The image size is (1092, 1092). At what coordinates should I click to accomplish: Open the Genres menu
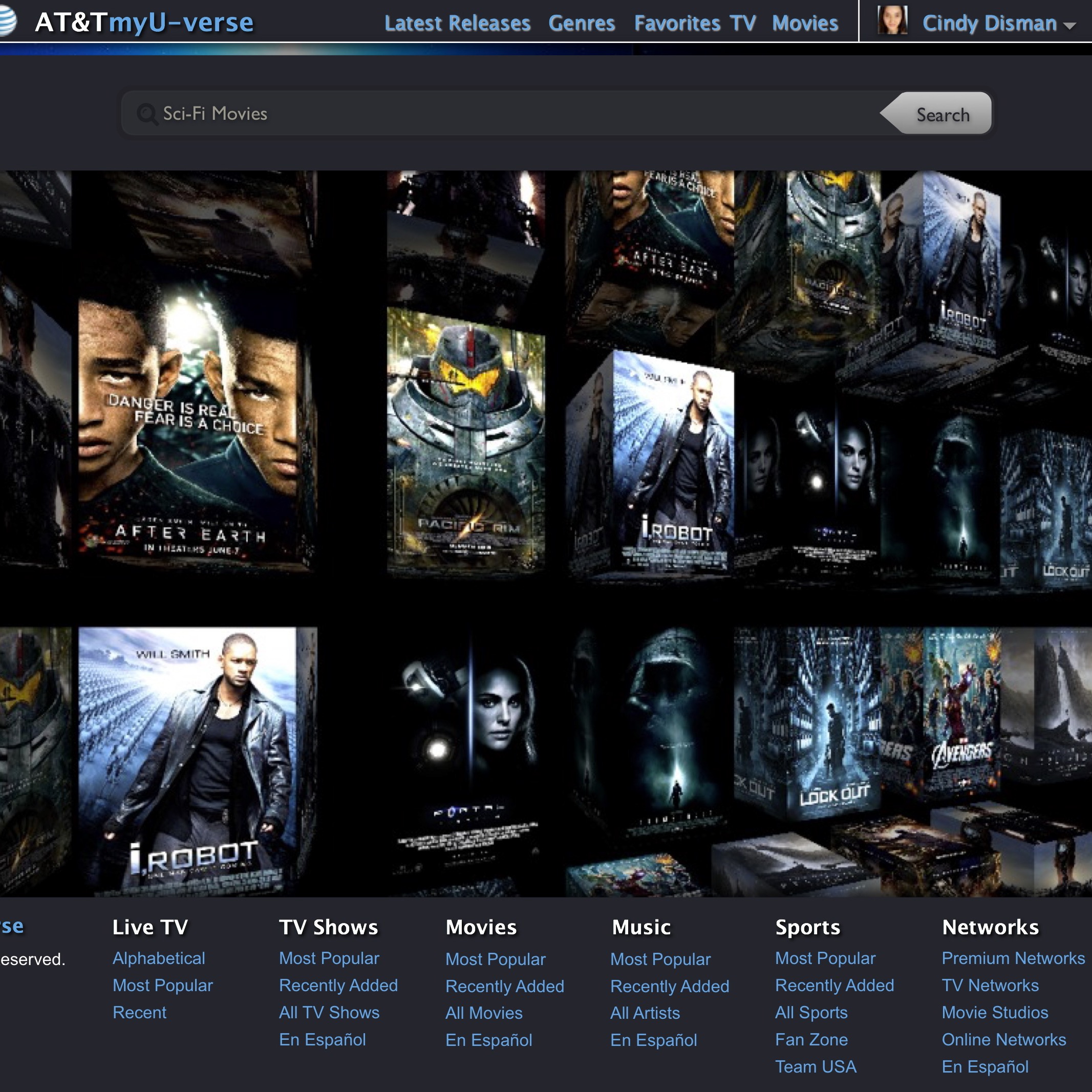click(x=582, y=23)
